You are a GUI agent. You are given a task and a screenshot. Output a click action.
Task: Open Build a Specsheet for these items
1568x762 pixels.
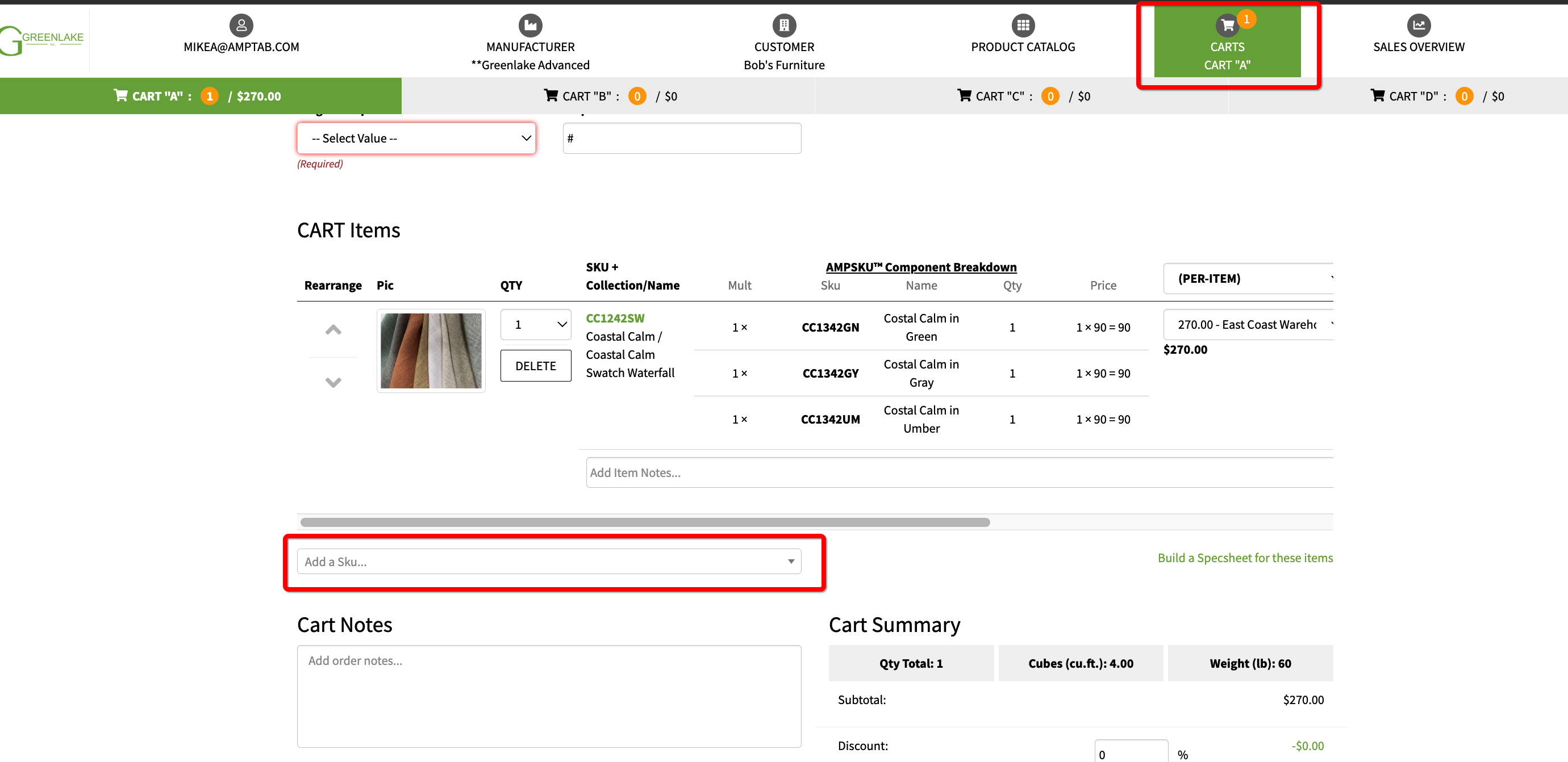[1244, 558]
